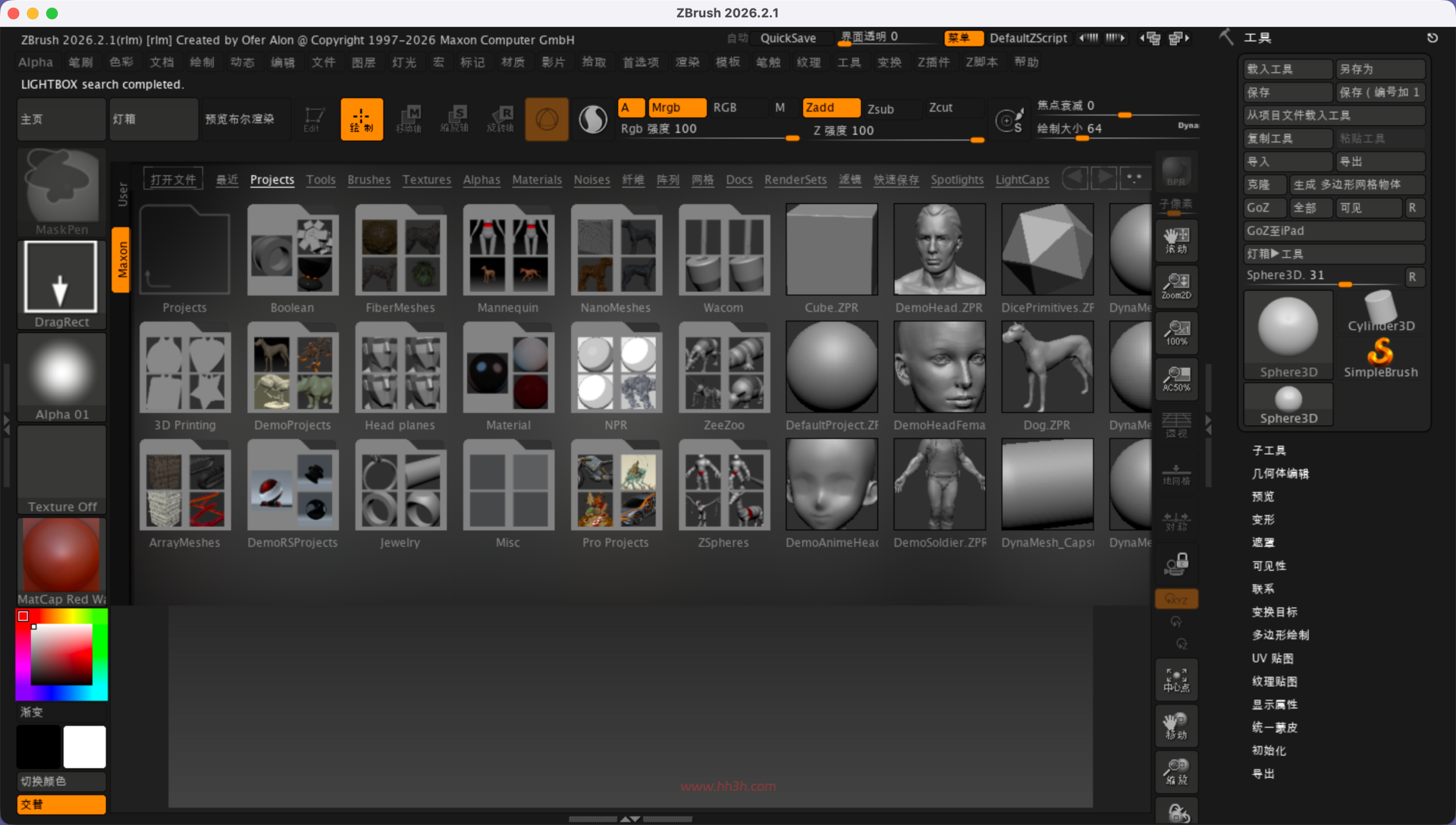Expand the 多边形绘制 polypaint section
The image size is (1456, 825).
(x=1280, y=635)
